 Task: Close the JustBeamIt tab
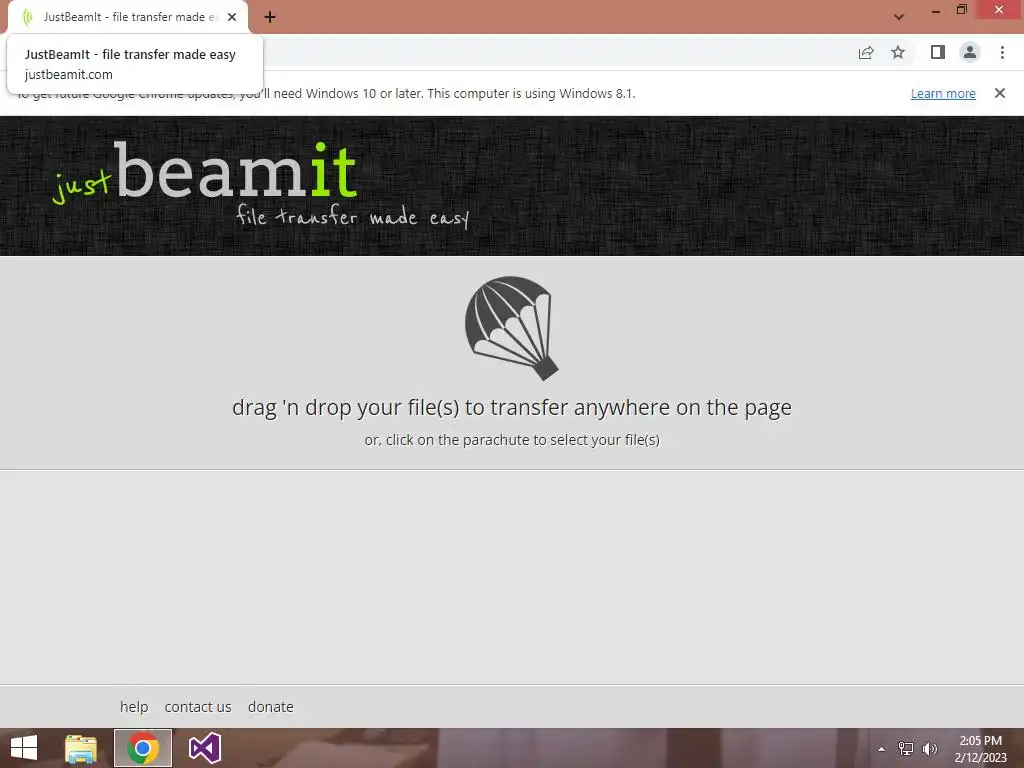pyautogui.click(x=232, y=17)
